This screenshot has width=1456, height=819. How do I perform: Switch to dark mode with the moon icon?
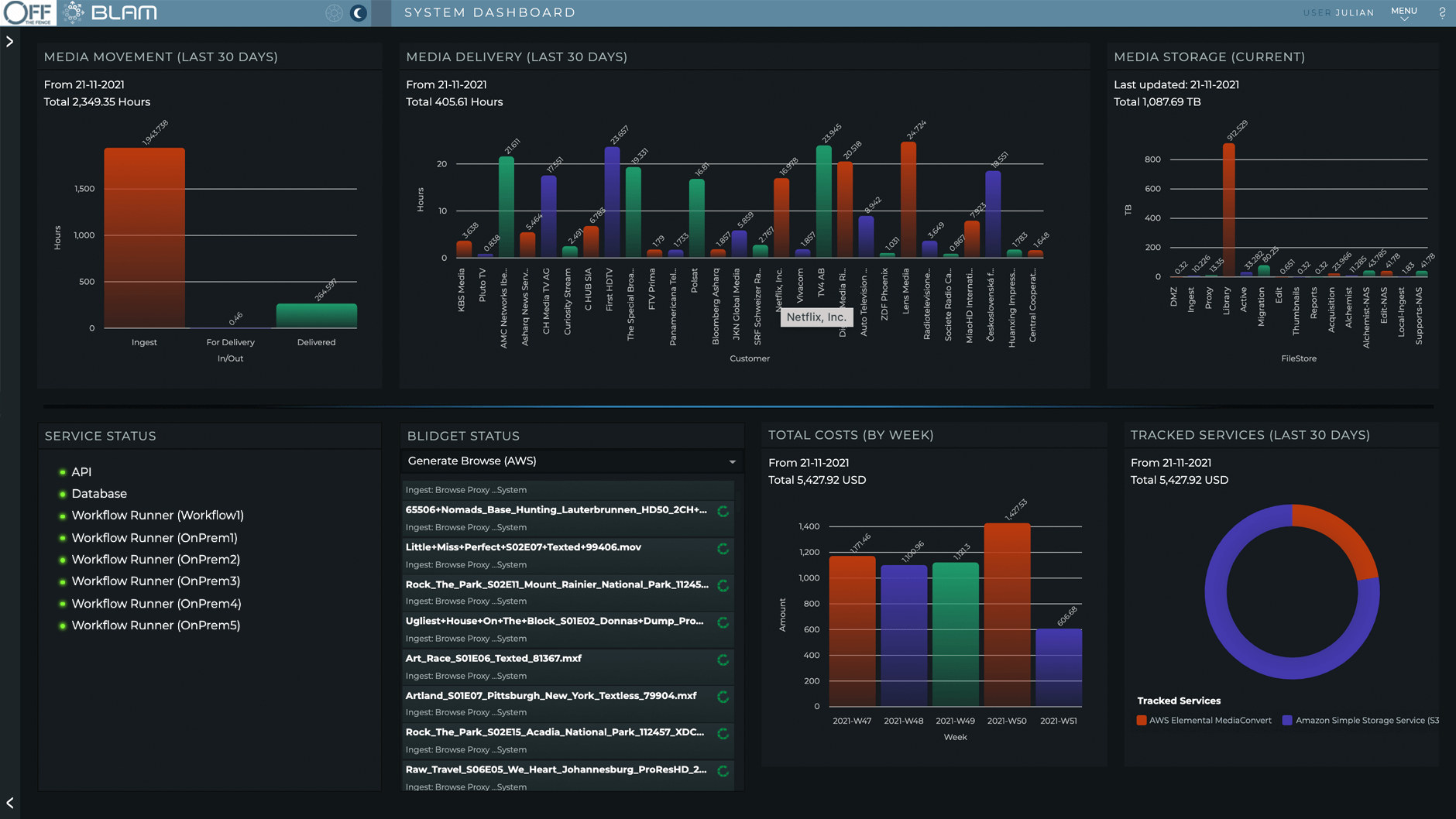coord(358,12)
